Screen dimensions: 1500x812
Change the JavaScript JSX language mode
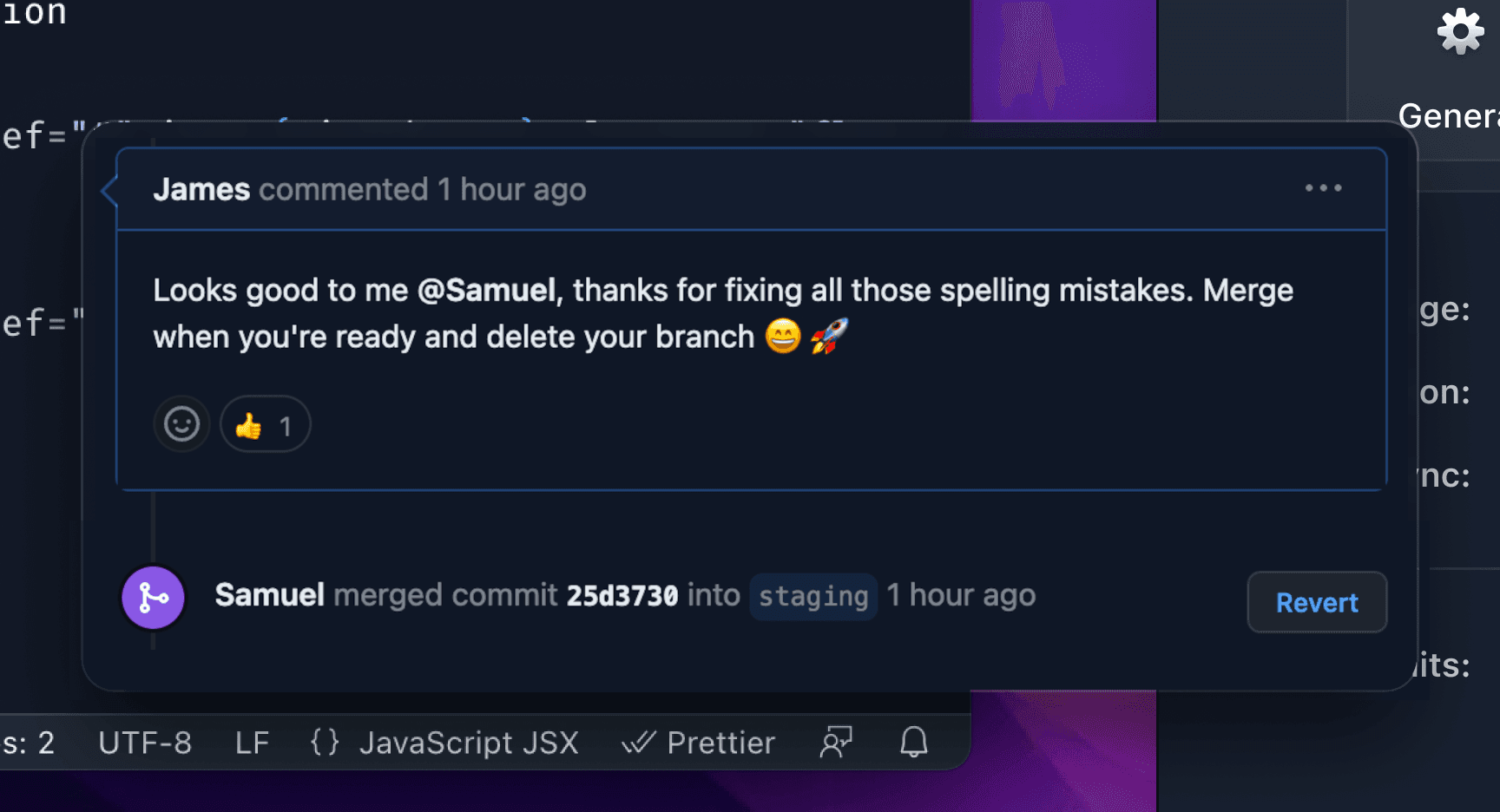[469, 743]
